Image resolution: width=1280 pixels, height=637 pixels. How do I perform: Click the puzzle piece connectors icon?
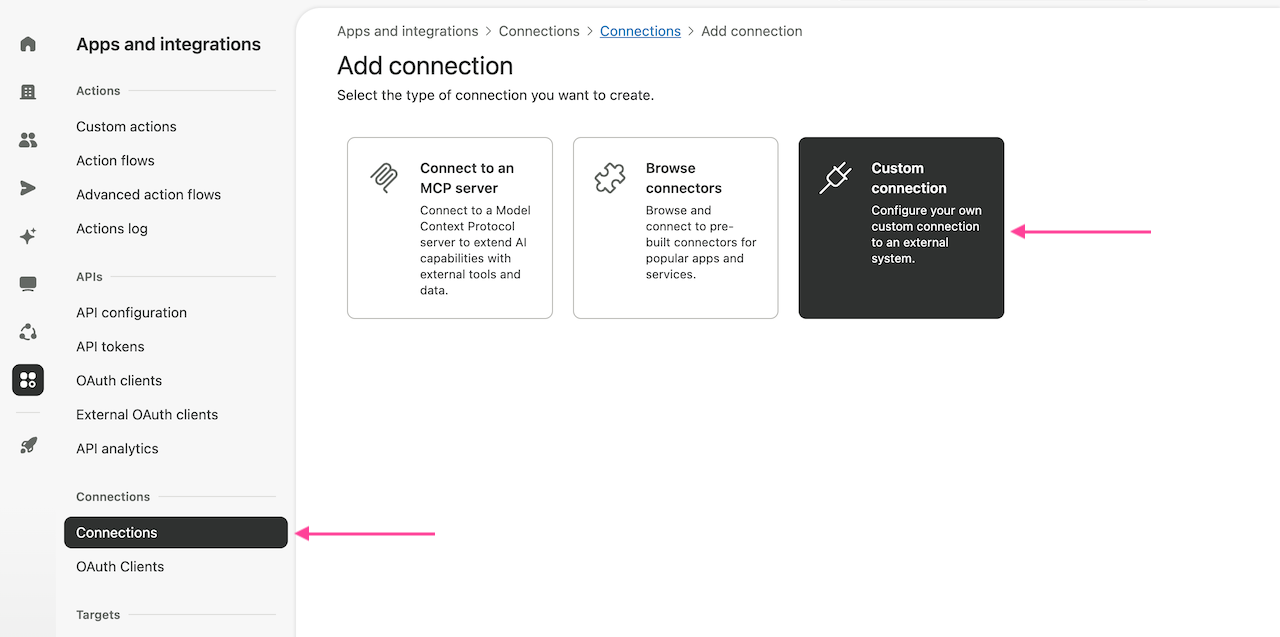610,178
